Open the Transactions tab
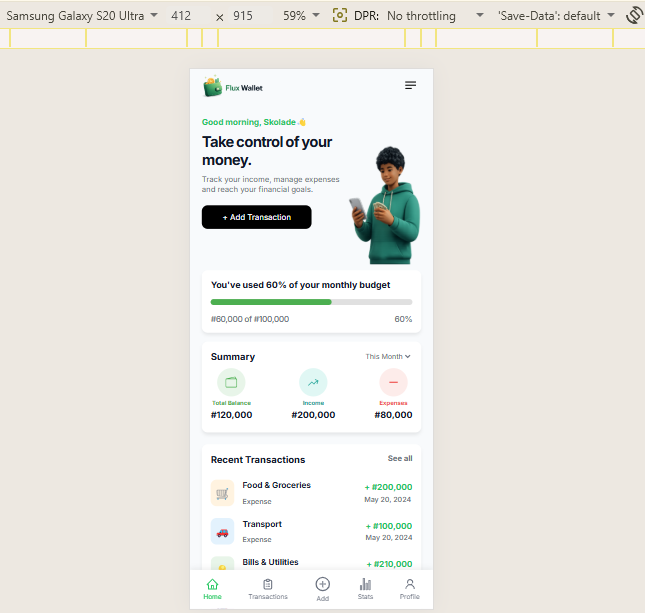 (268, 589)
